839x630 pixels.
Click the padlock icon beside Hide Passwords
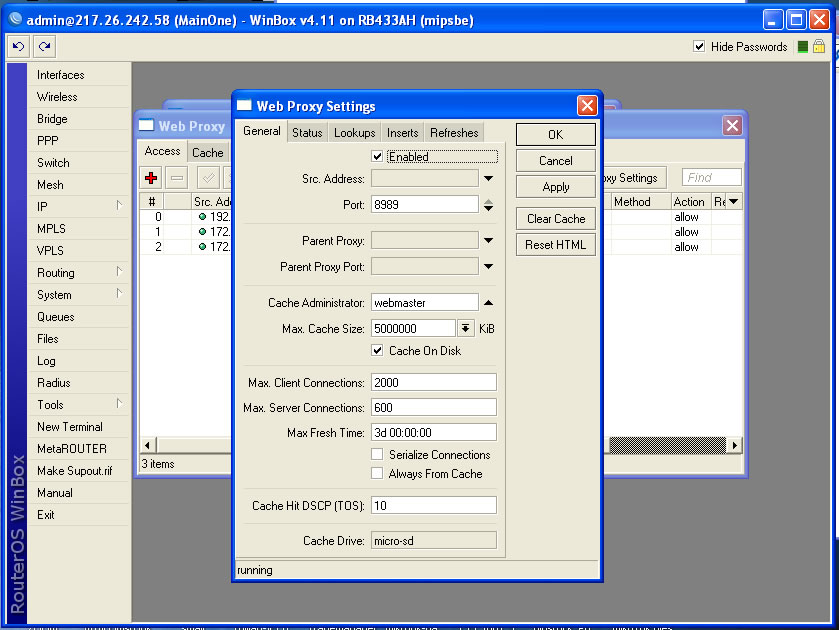point(819,46)
